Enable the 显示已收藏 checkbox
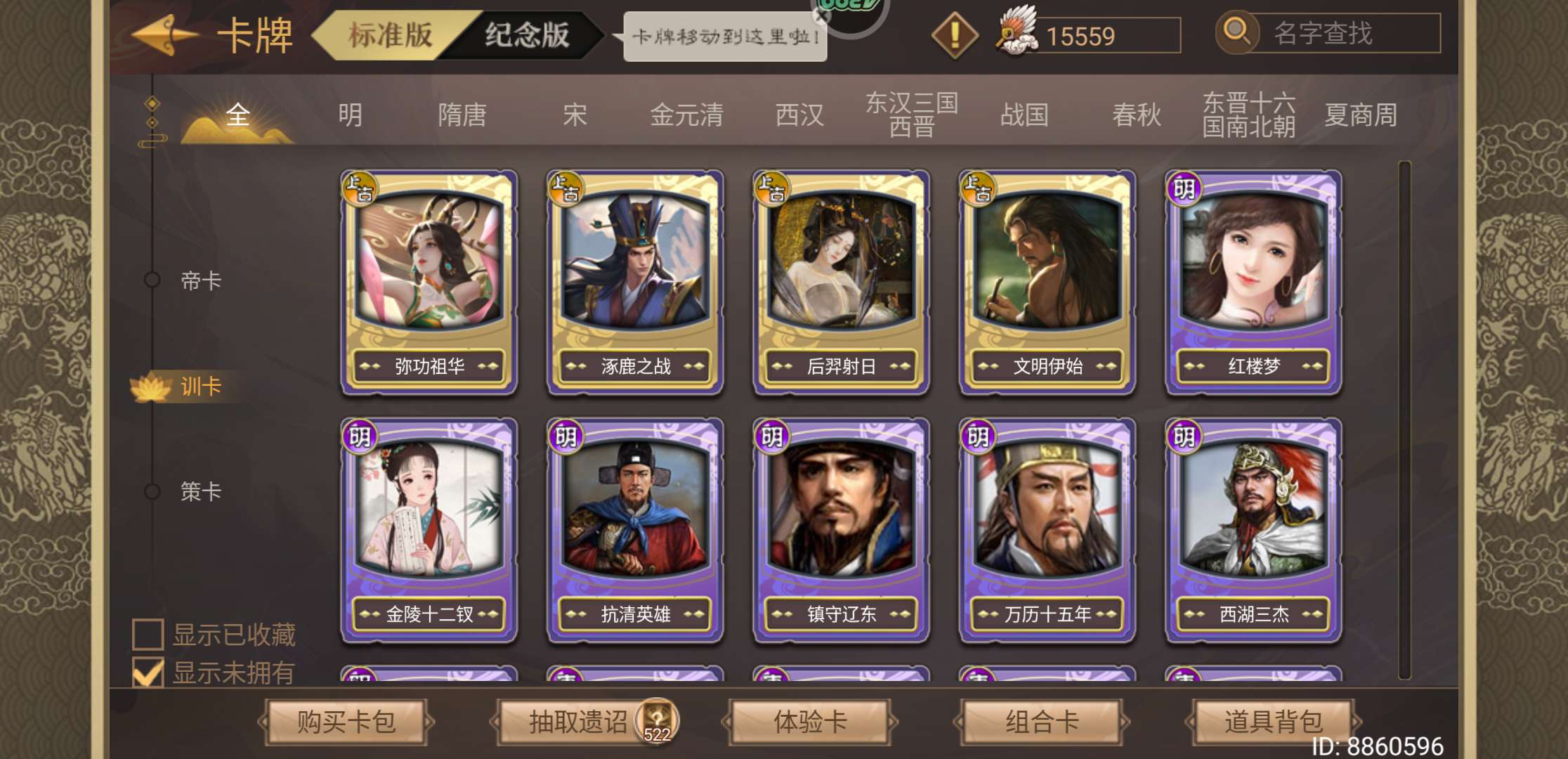1568x759 pixels. (x=148, y=633)
